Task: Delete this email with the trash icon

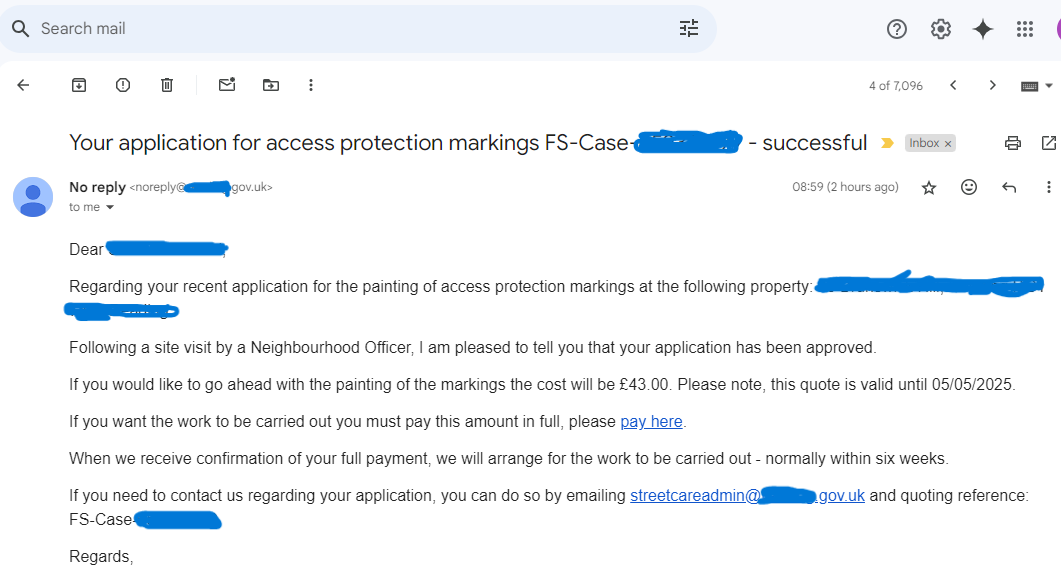Action: coord(166,85)
